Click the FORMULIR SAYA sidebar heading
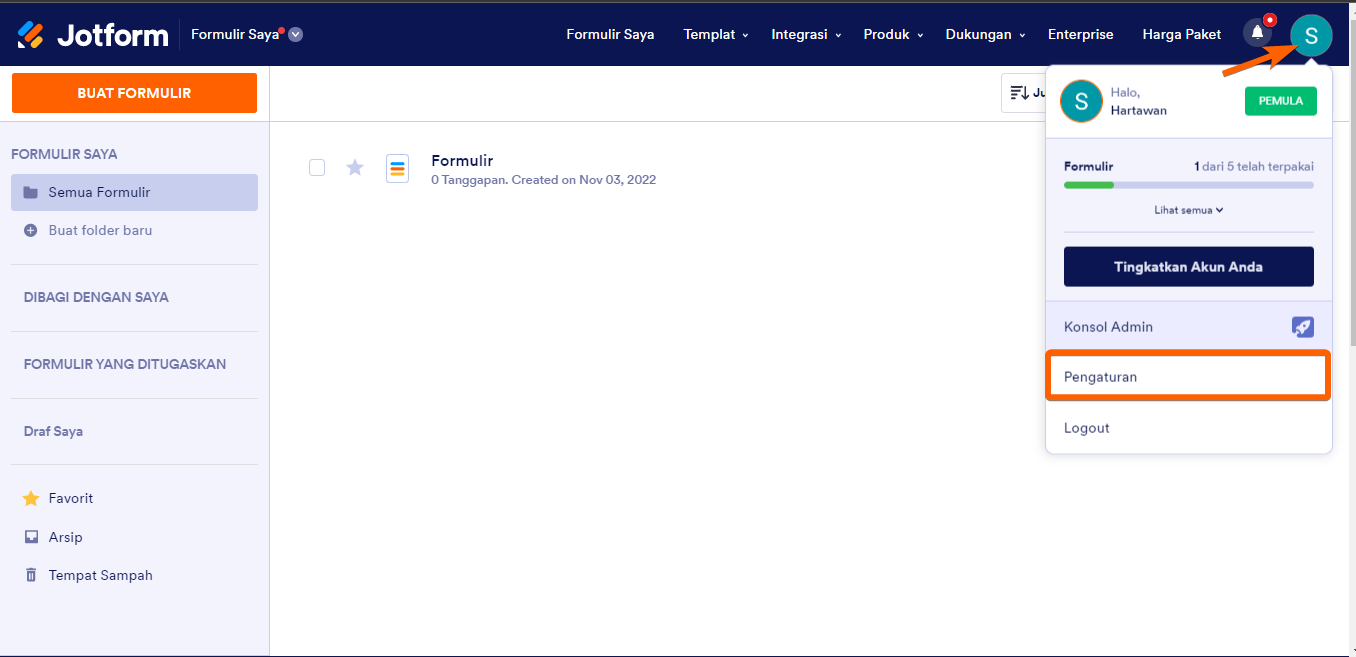 point(64,154)
